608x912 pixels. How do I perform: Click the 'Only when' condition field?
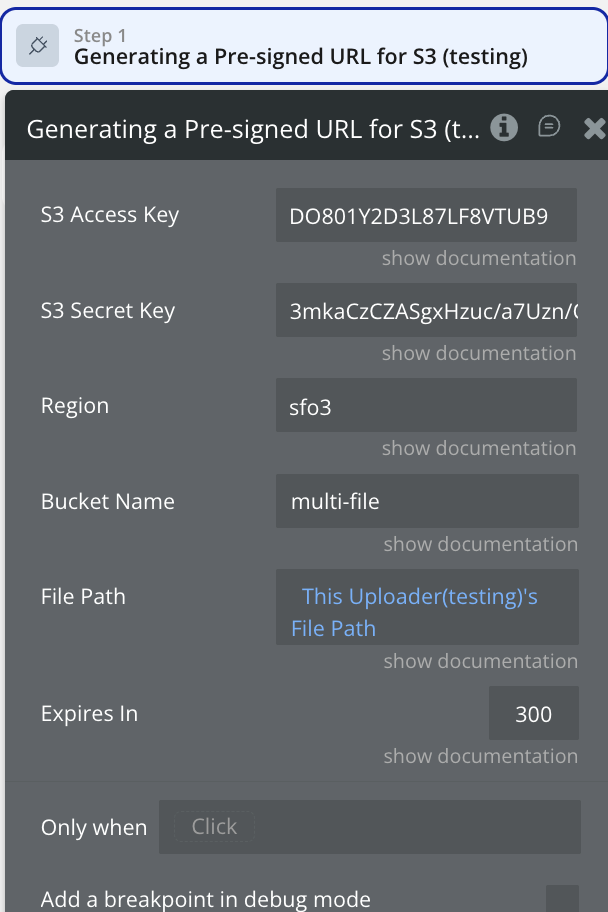point(369,827)
